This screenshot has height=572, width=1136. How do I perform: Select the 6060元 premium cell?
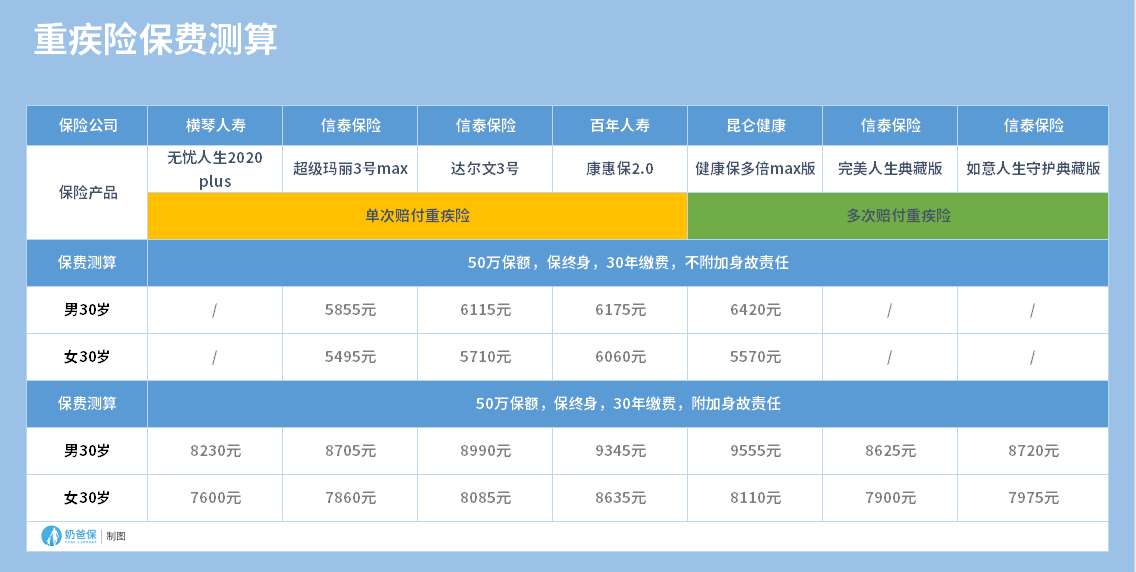619,357
